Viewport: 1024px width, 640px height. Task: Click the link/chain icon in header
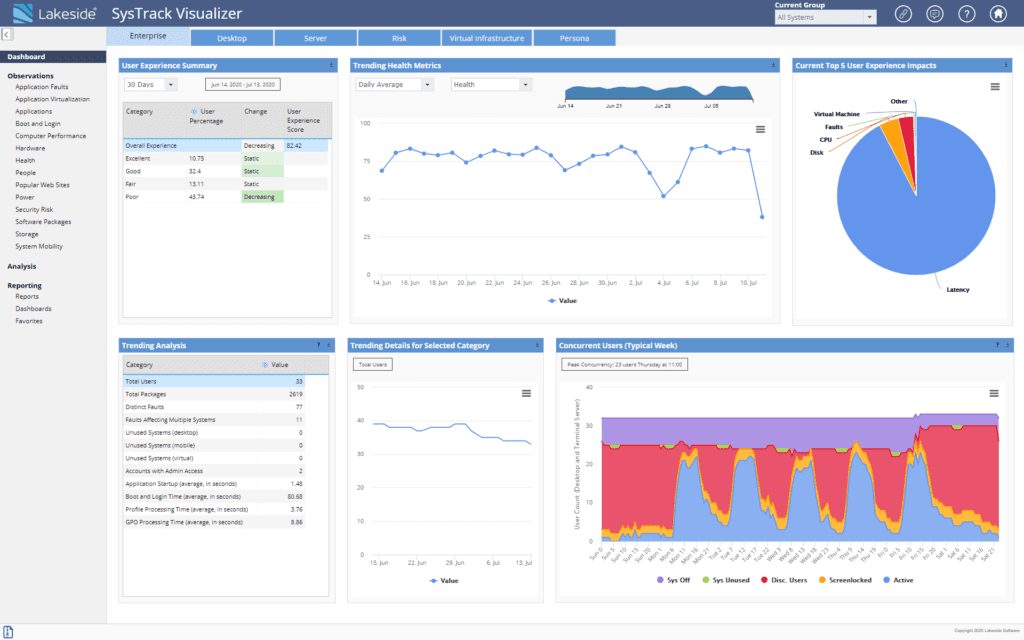(x=904, y=14)
